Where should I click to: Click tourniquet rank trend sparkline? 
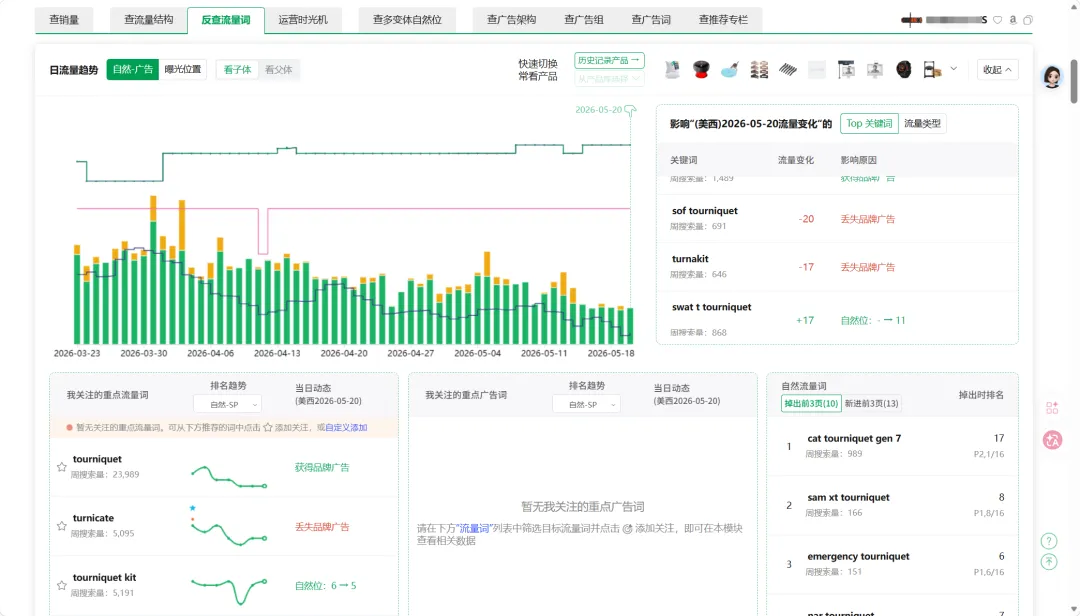(229, 476)
